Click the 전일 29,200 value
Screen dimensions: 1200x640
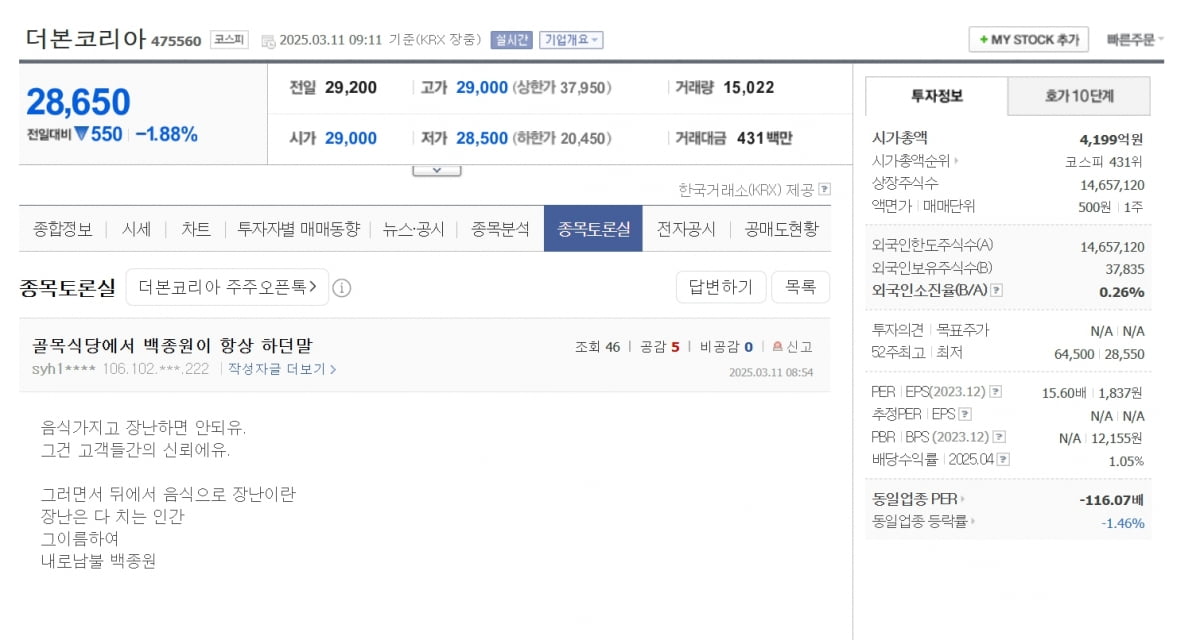pos(351,88)
